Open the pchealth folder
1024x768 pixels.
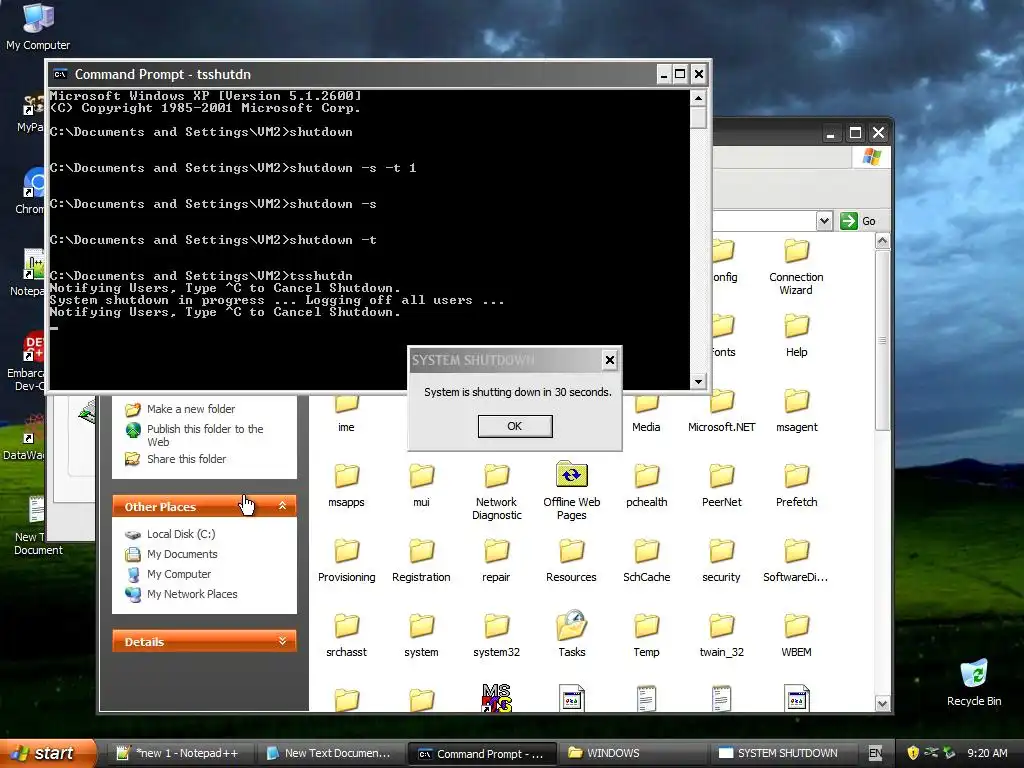point(647,485)
